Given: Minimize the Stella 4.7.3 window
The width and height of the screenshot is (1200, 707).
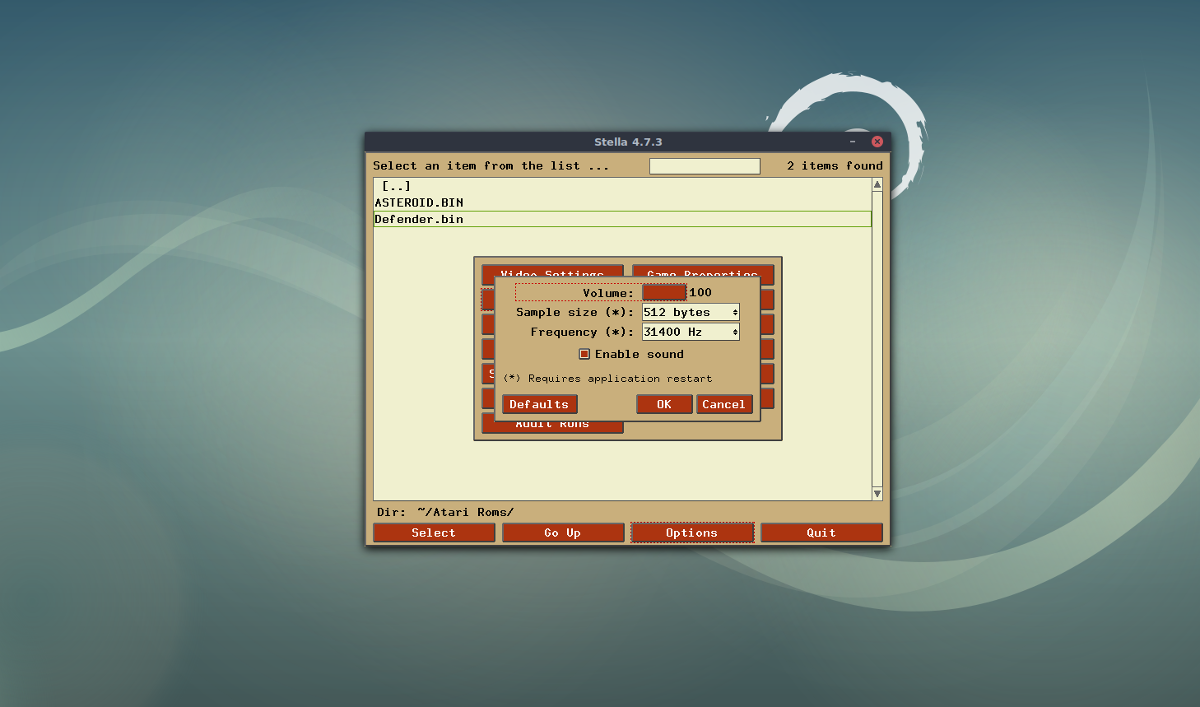Looking at the screenshot, I should pos(853,142).
